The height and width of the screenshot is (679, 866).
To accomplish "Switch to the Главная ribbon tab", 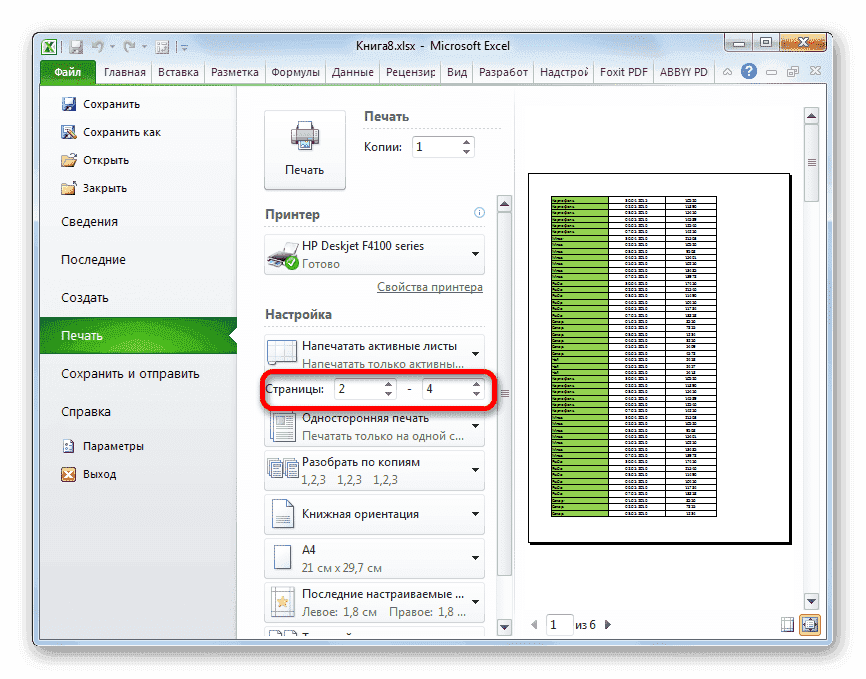I will tap(124, 72).
